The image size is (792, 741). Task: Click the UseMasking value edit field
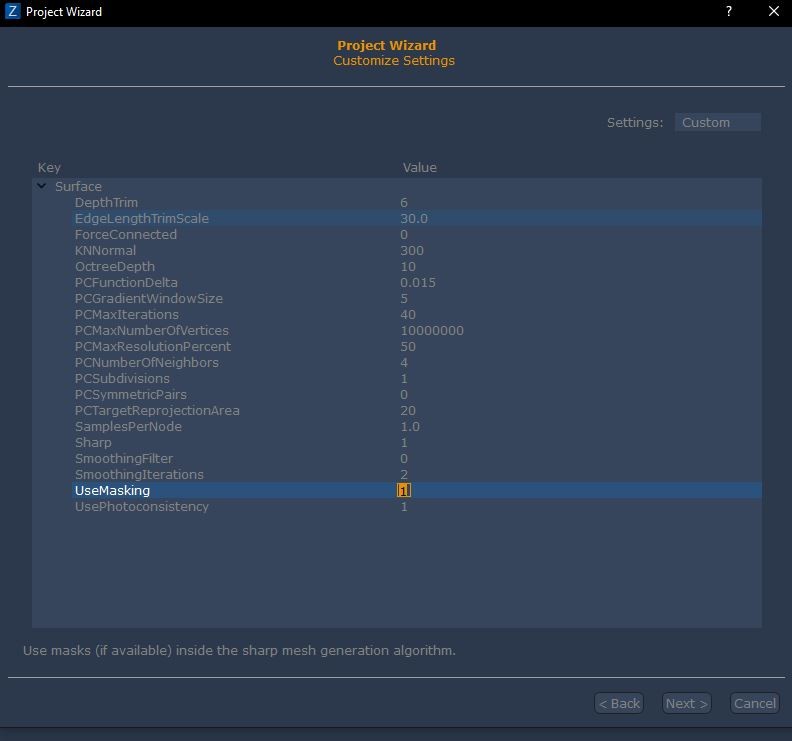404,490
